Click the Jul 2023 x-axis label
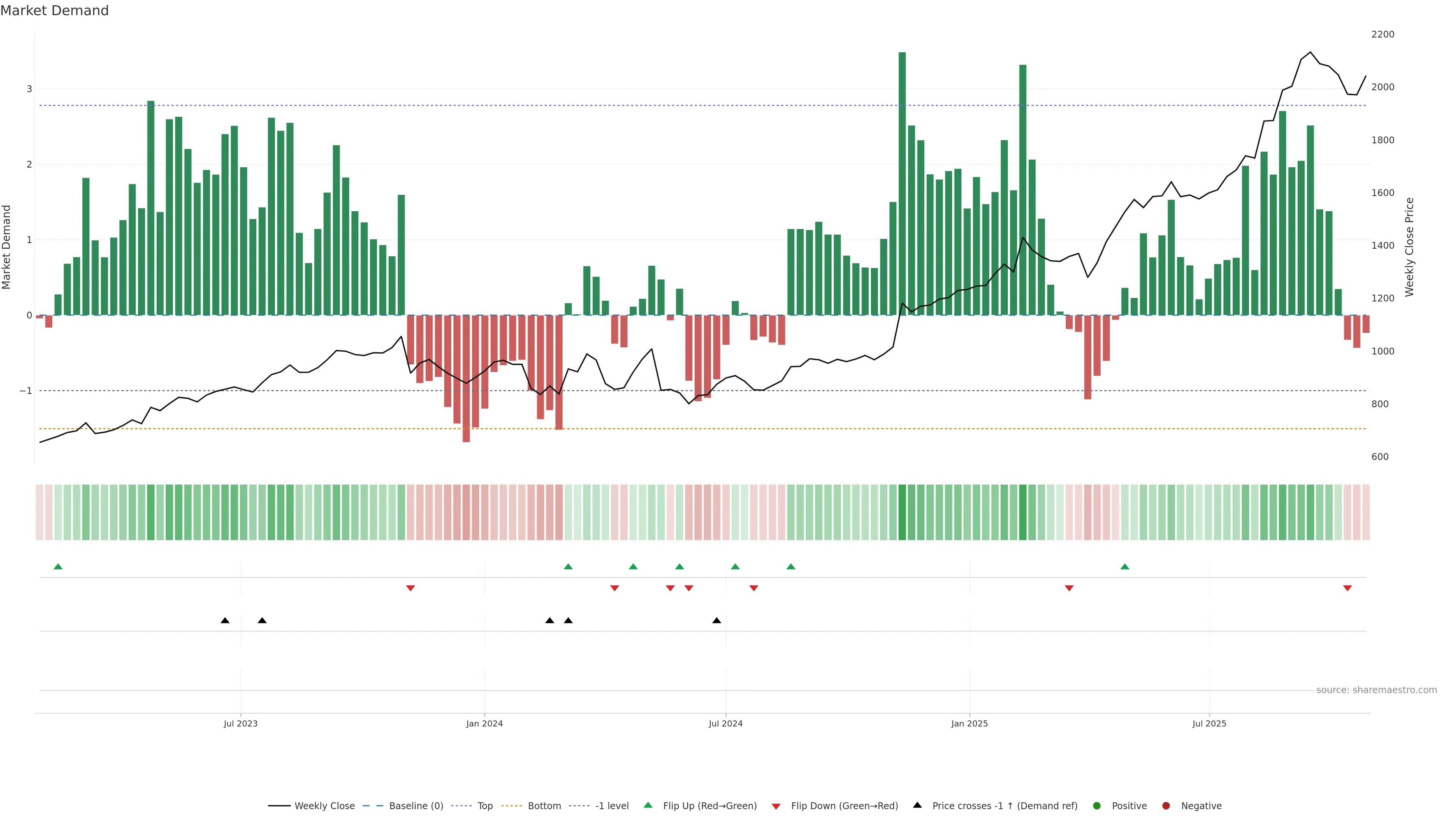The image size is (1456, 819). 240,723
